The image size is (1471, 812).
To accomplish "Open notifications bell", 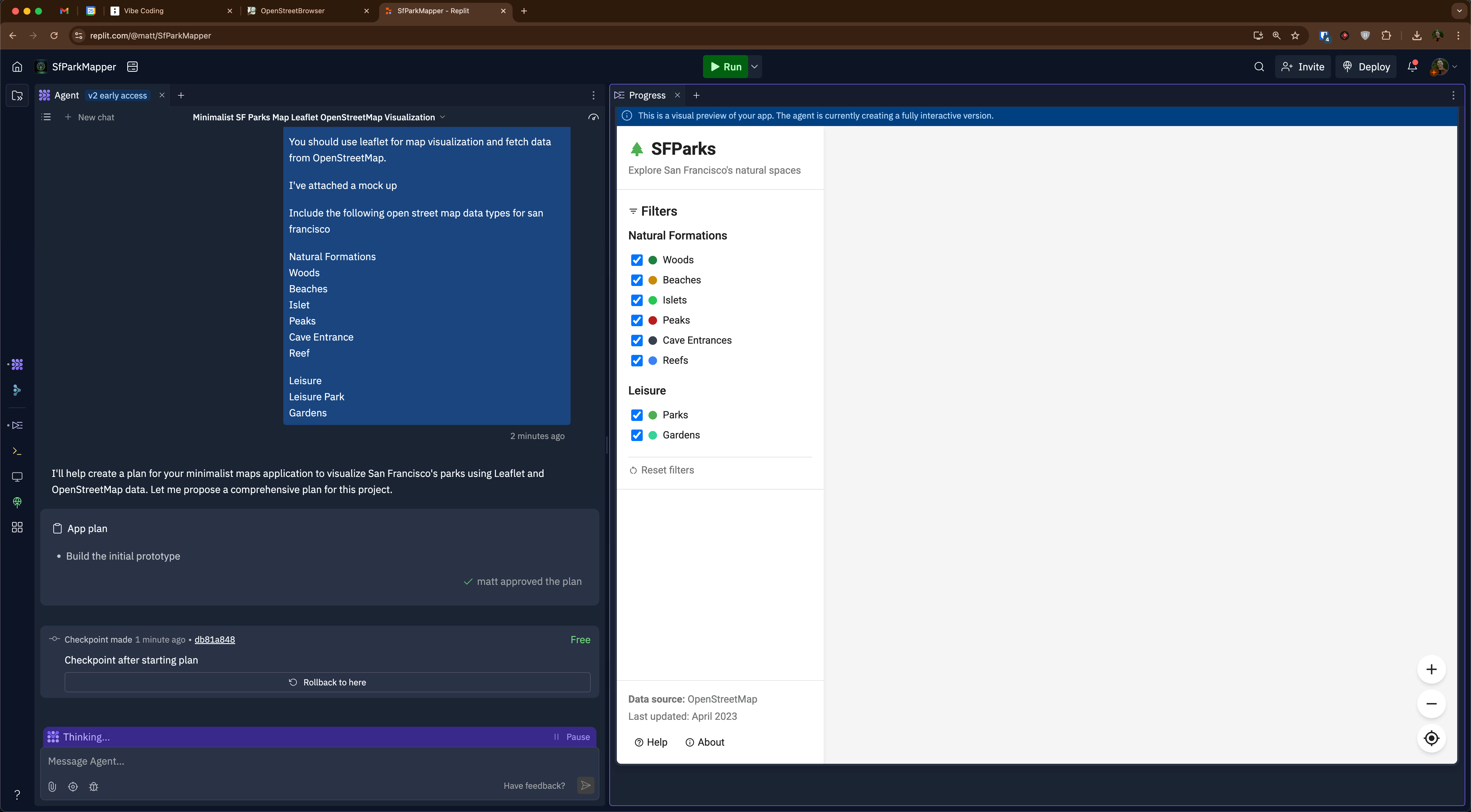I will (x=1412, y=67).
